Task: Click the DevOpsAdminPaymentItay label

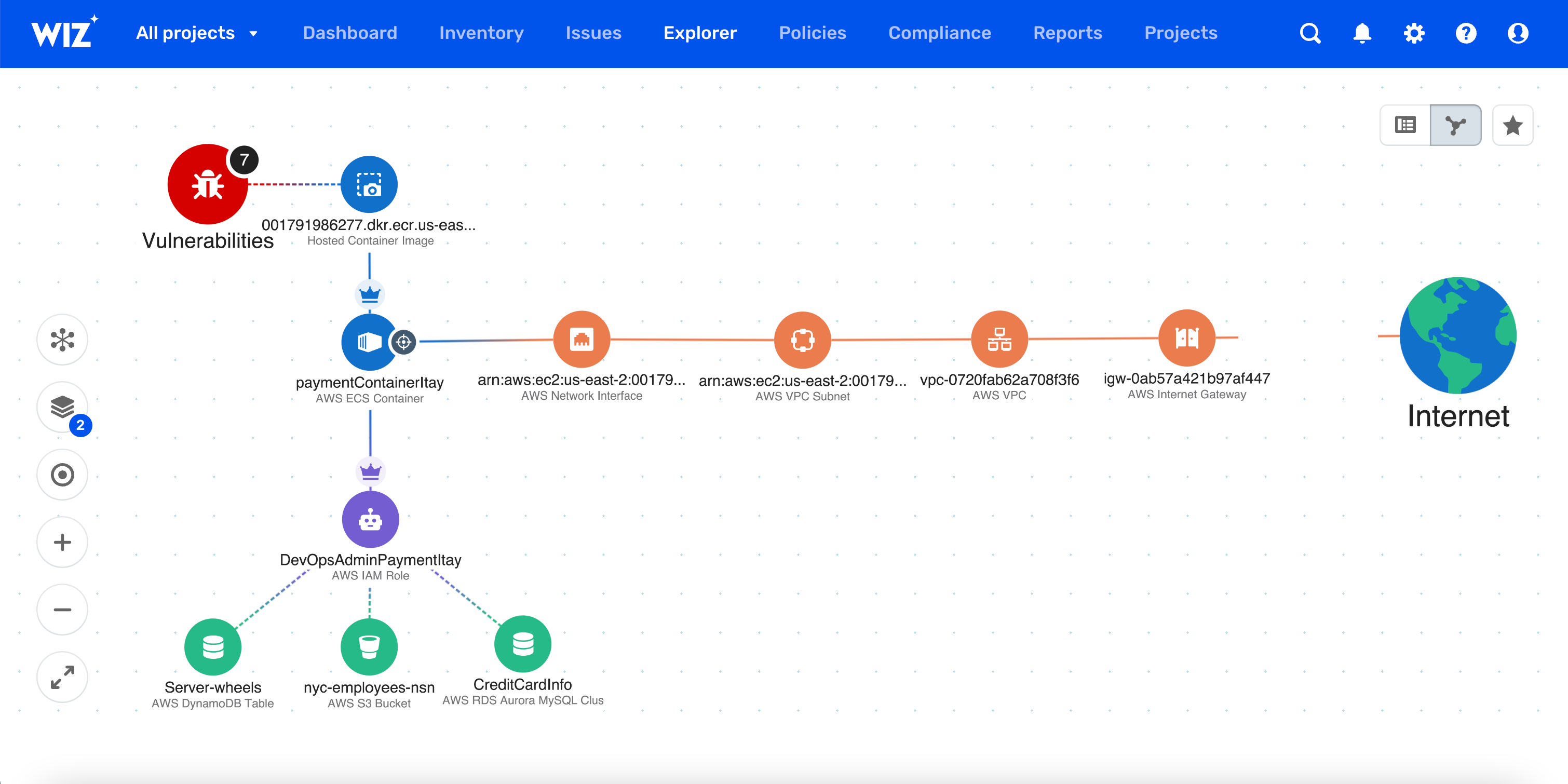Action: [x=370, y=560]
